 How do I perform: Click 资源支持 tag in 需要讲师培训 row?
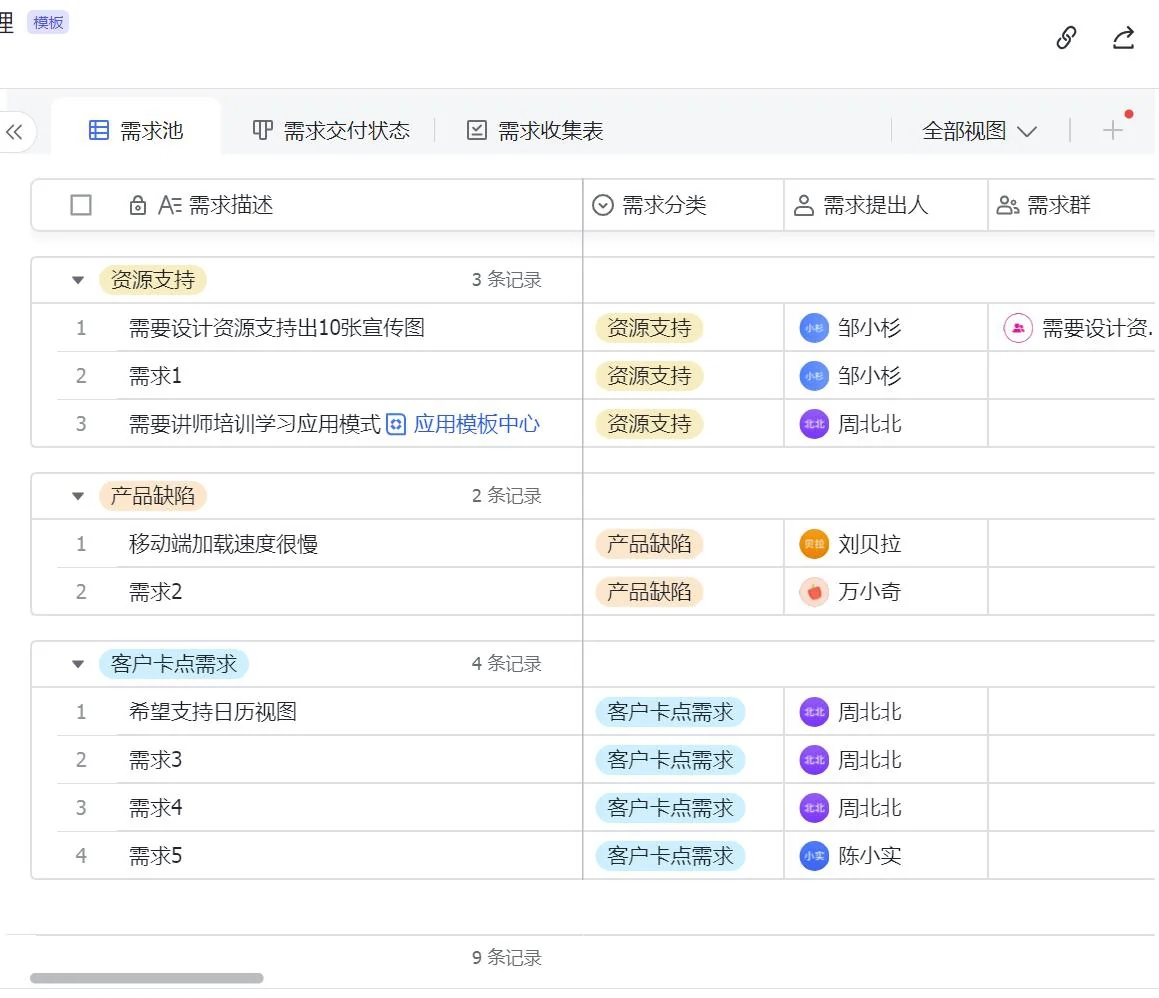(x=649, y=424)
